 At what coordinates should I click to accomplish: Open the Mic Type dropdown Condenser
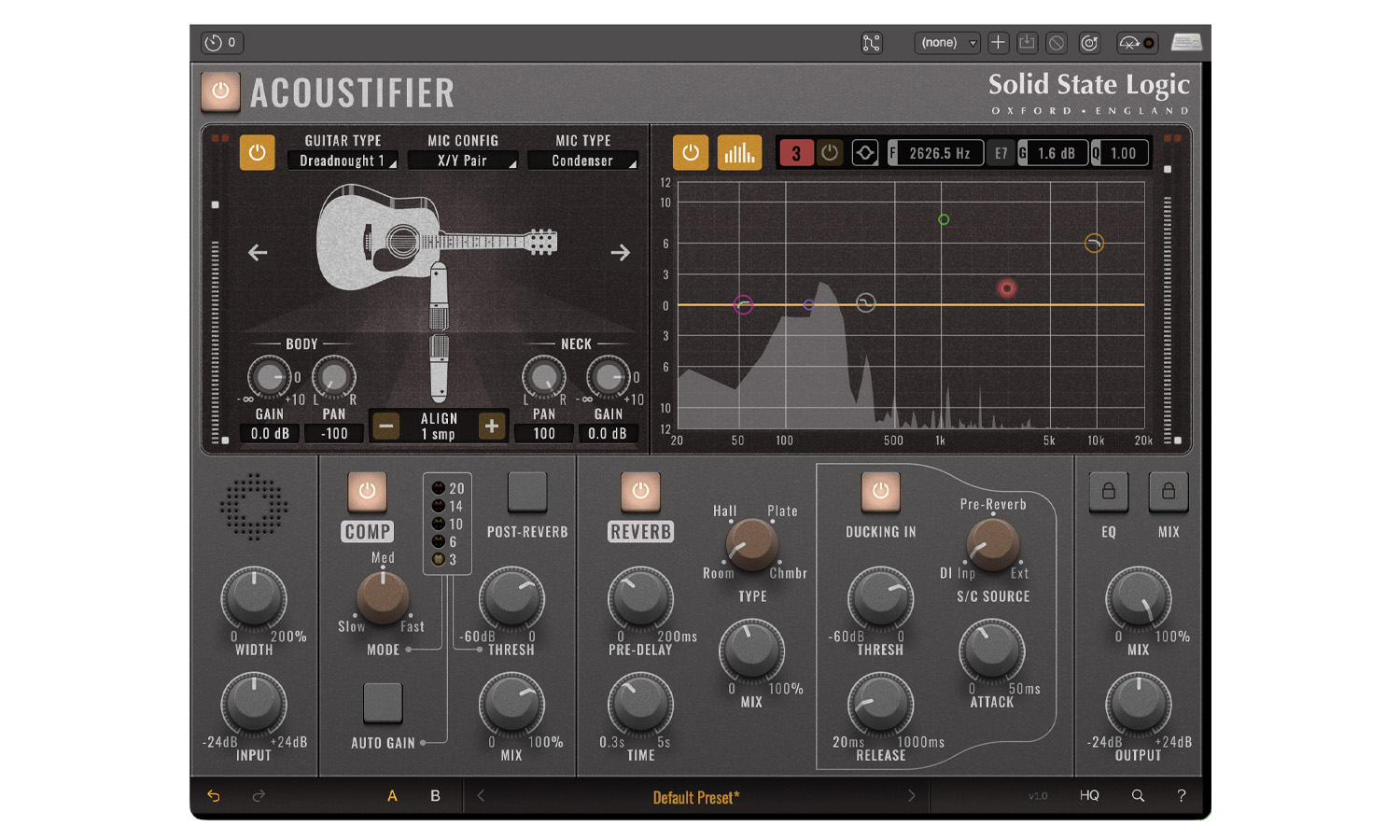(583, 161)
